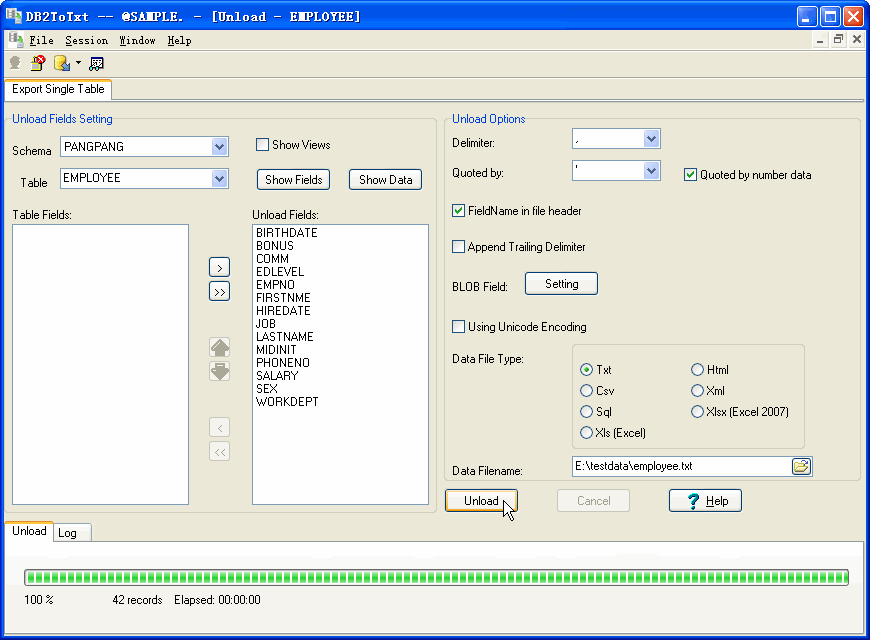The image size is (870, 640).
Task: Click the connect session toolbar icon
Action: point(15,63)
